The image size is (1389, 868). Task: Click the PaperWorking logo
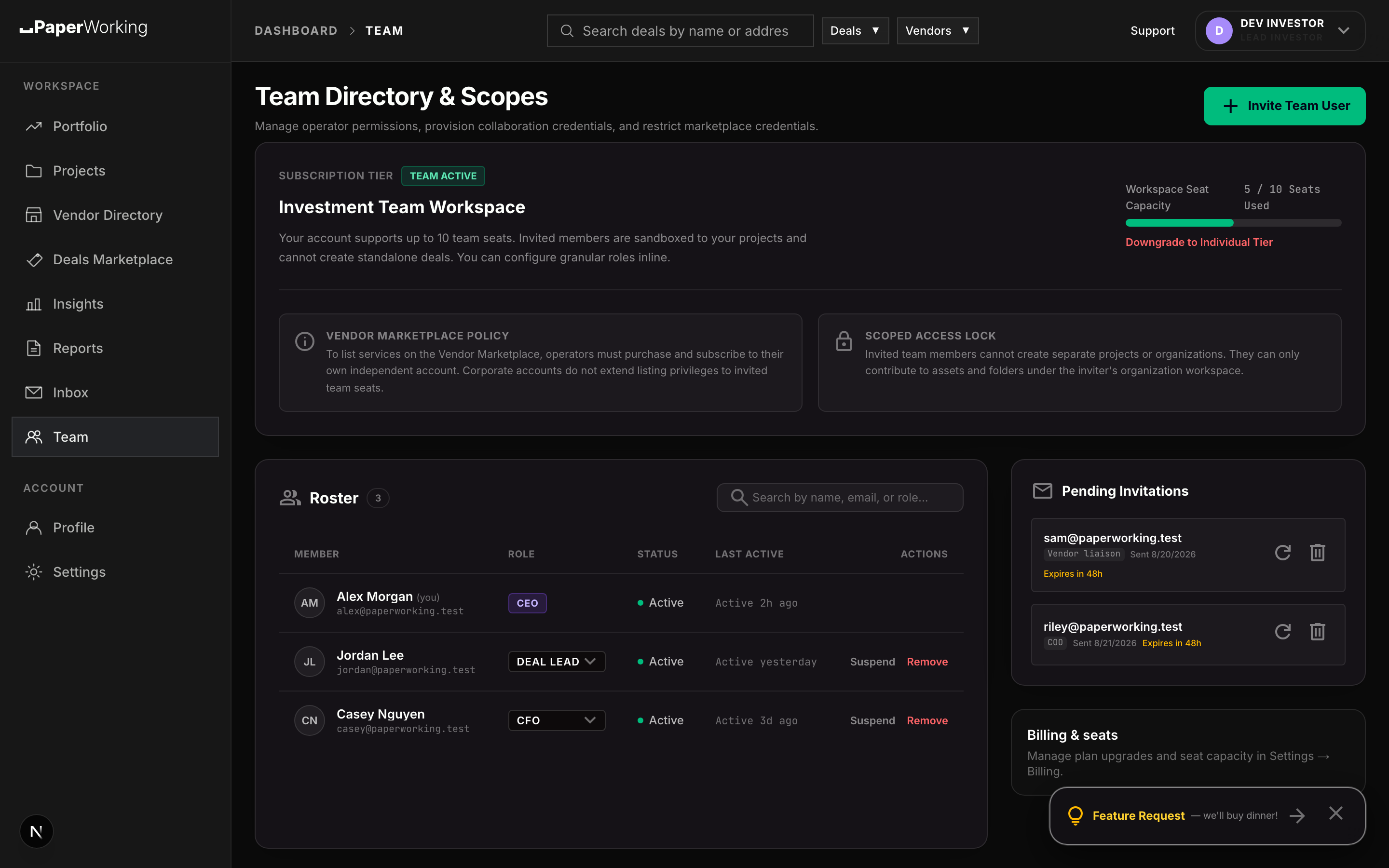84,27
